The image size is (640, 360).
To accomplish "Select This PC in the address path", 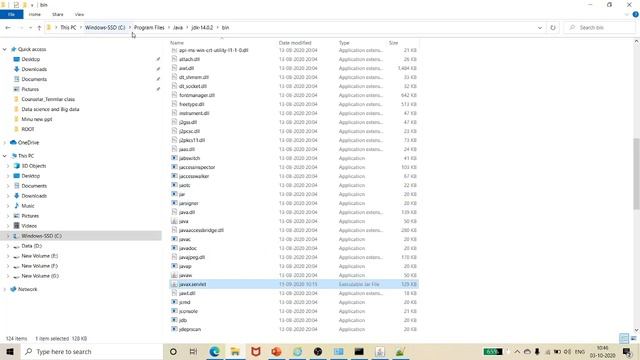I will coord(68,28).
